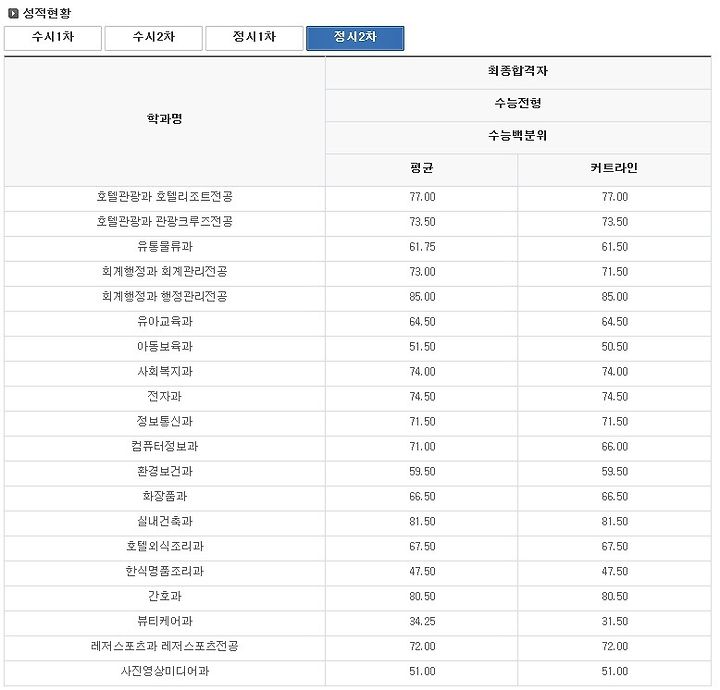
Task: Click the 학과명 column header
Action: click(x=164, y=119)
